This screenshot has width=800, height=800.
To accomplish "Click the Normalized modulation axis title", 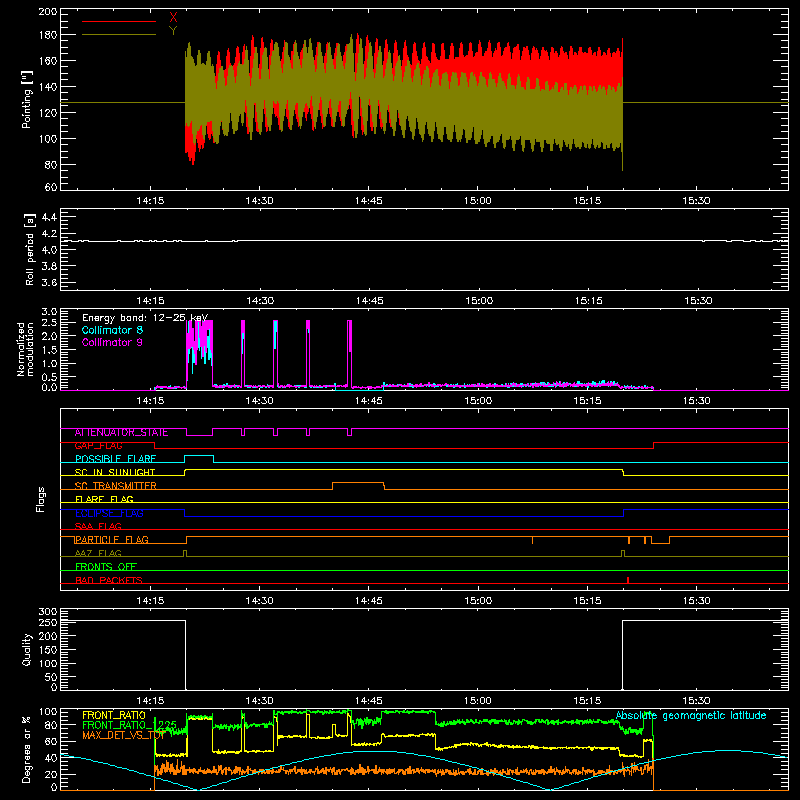I will [26, 349].
